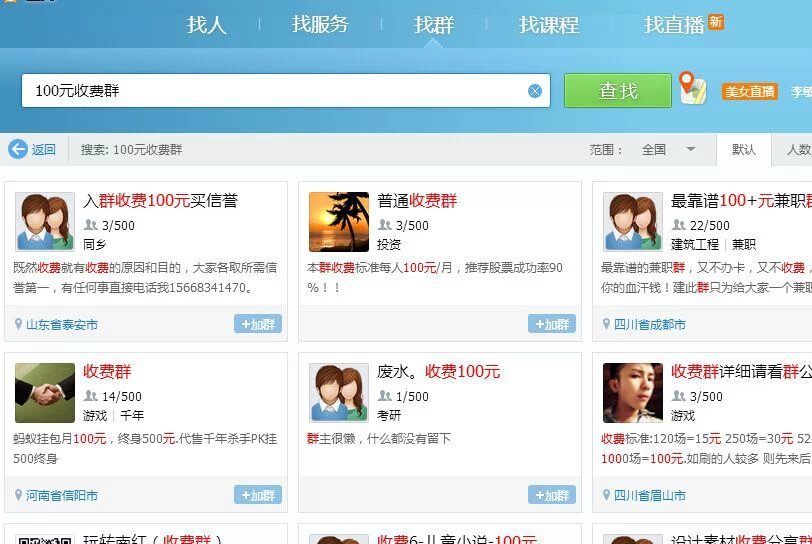
Task: Join 普通收费群 with its +加群 button
Action: point(552,324)
